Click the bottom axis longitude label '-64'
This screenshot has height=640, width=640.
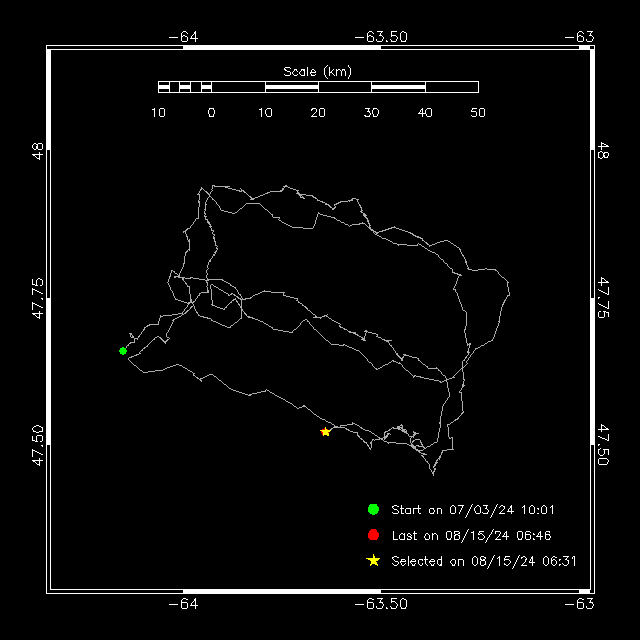click(x=183, y=604)
